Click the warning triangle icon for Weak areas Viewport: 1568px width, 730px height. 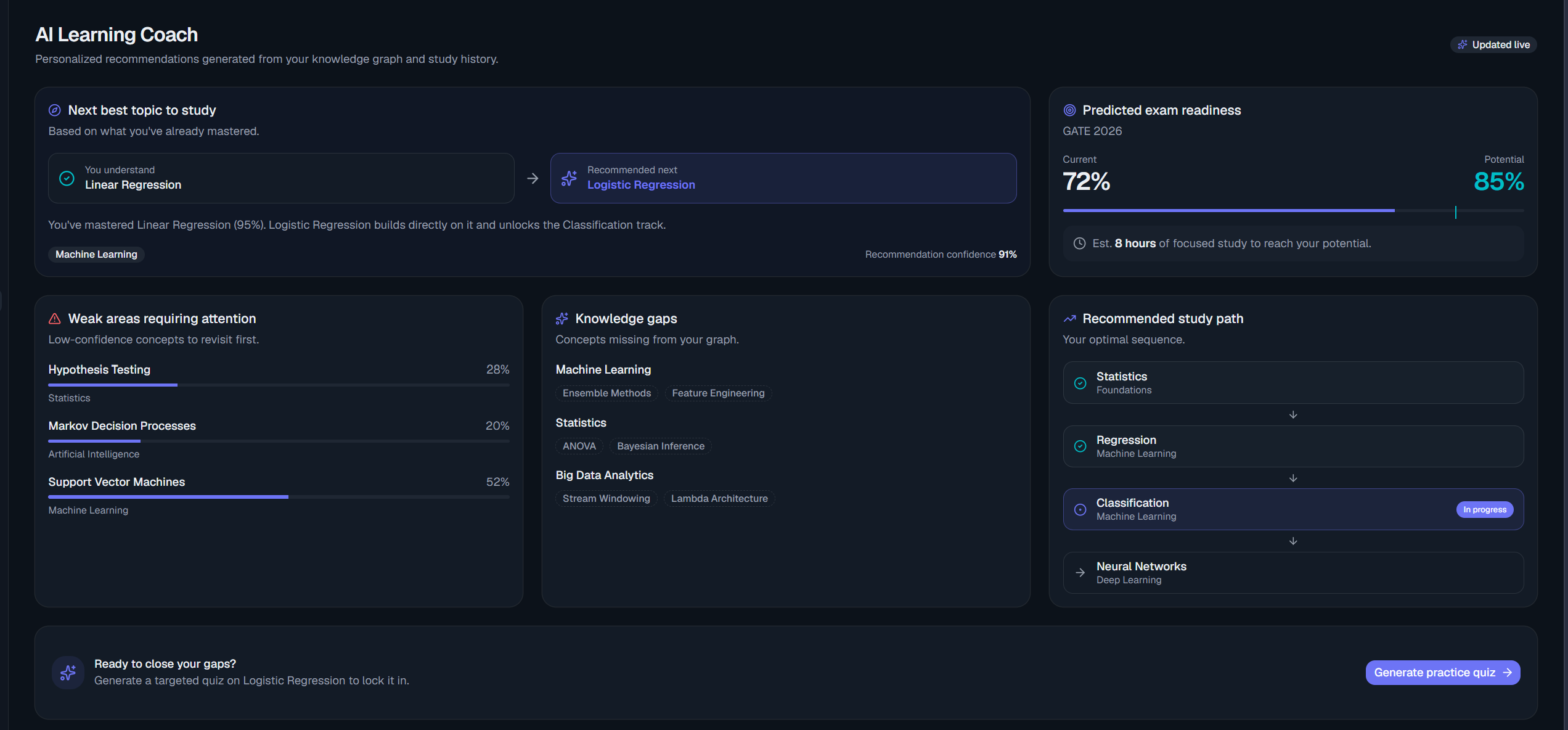pyautogui.click(x=55, y=319)
